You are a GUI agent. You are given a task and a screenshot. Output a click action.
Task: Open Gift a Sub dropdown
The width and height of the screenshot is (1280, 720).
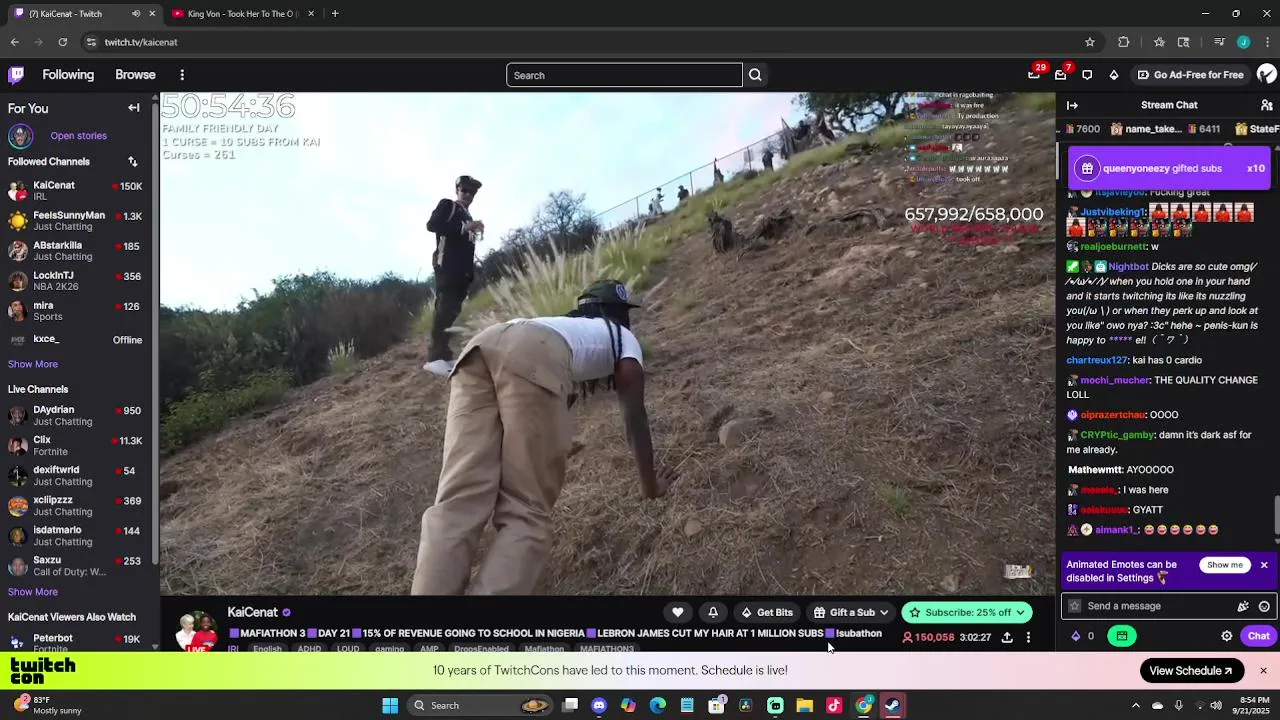[x=852, y=612]
